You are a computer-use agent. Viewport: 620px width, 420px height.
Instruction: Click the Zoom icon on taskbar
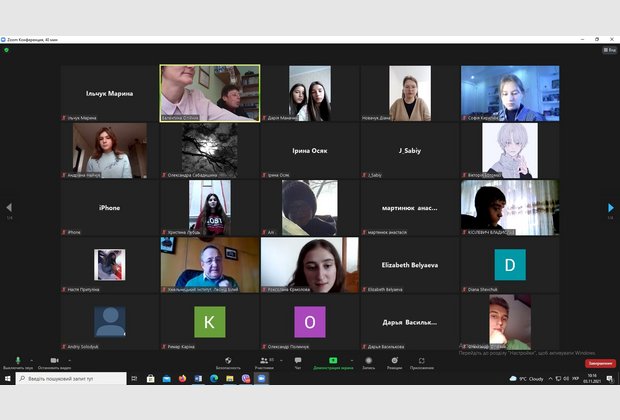261,378
